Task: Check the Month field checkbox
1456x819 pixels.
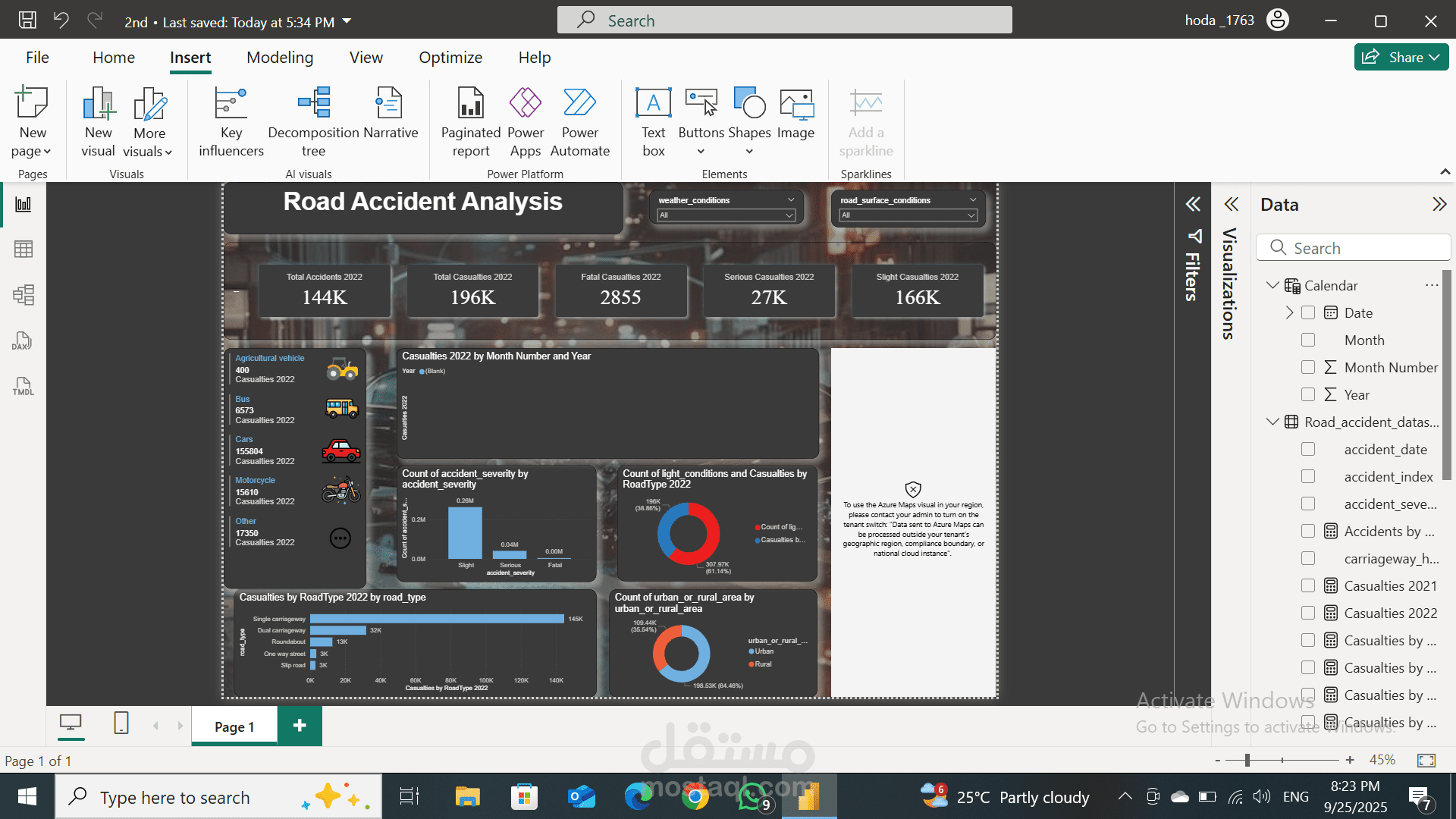Action: click(1308, 340)
